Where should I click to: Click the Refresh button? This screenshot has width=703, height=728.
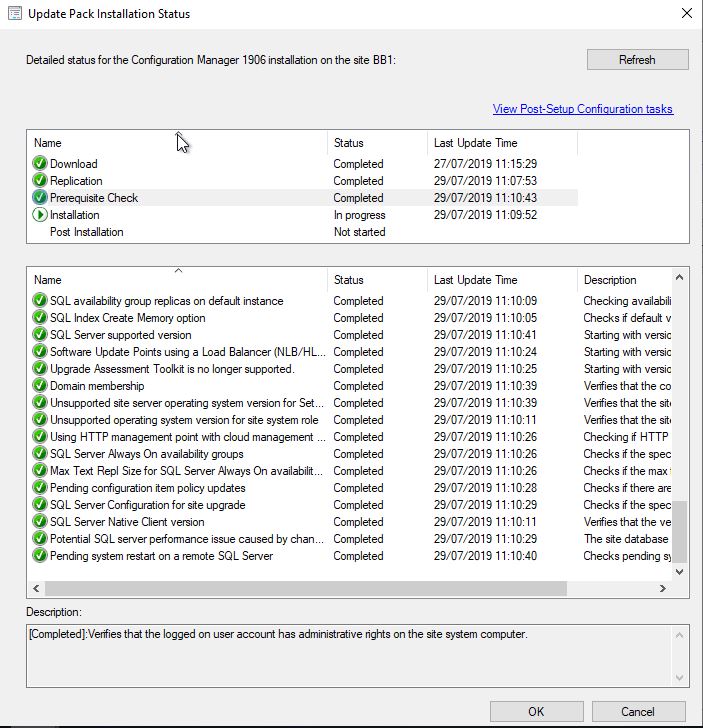(638, 60)
